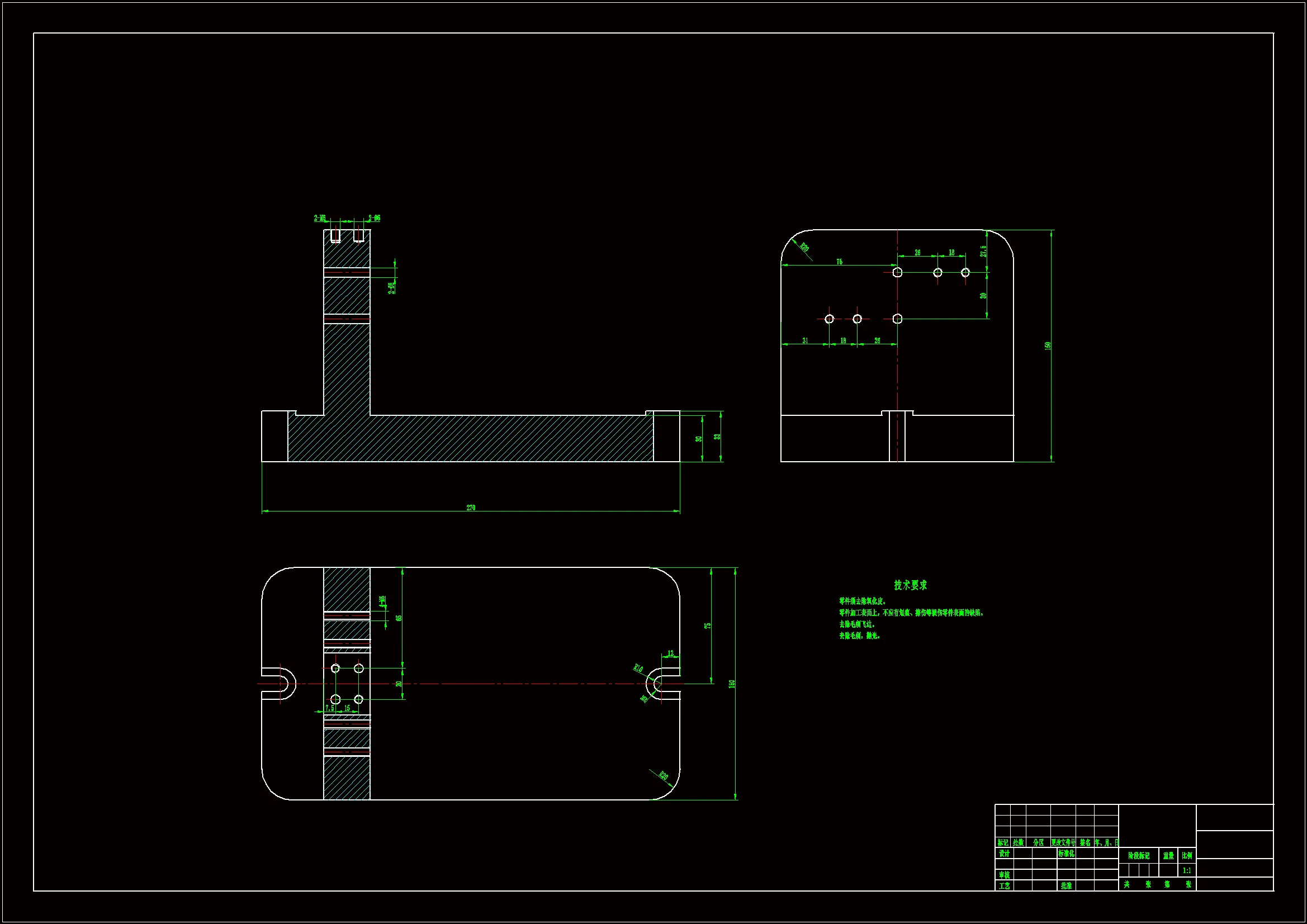Click the 阶段标记 title block cell
The image size is (1307, 924).
[1139, 856]
